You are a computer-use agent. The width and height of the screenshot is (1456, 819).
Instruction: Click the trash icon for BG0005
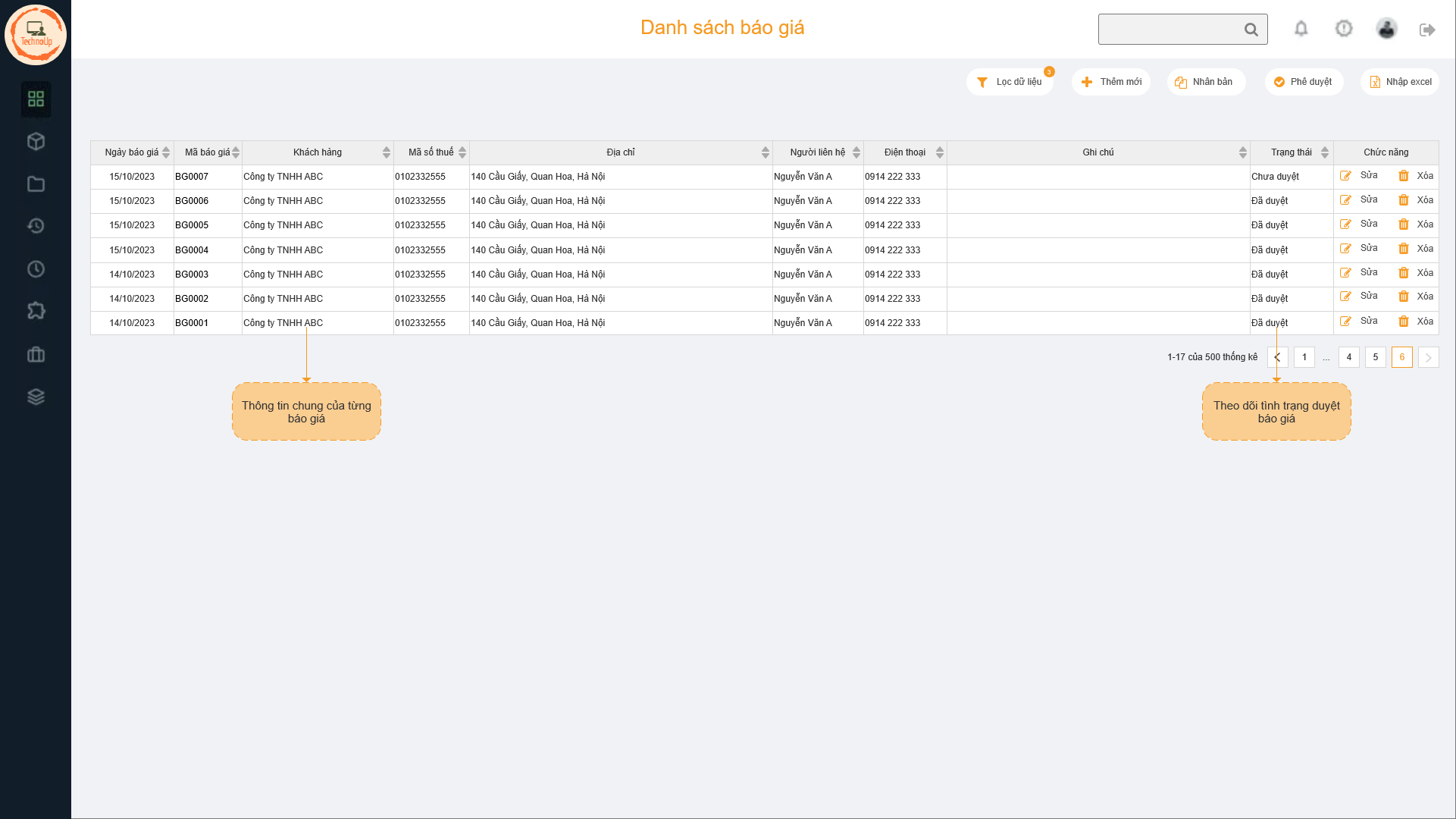(x=1403, y=224)
